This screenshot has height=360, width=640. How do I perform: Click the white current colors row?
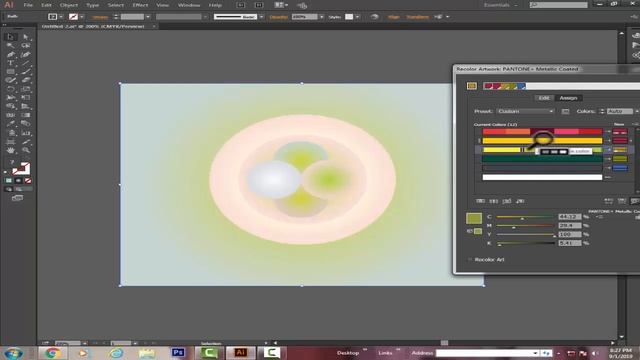click(542, 177)
